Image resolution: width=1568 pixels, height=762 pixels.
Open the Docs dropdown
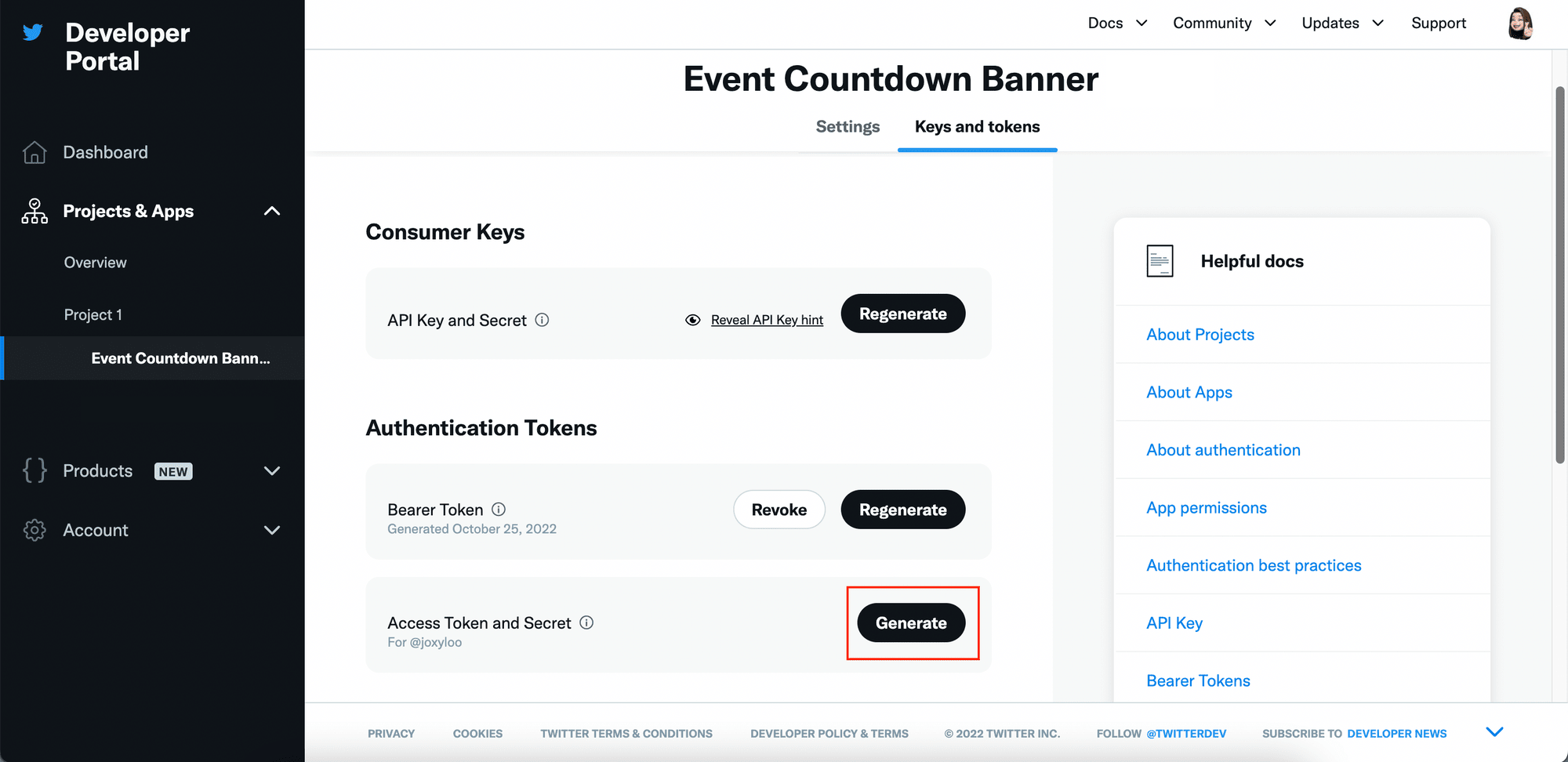coord(1117,23)
